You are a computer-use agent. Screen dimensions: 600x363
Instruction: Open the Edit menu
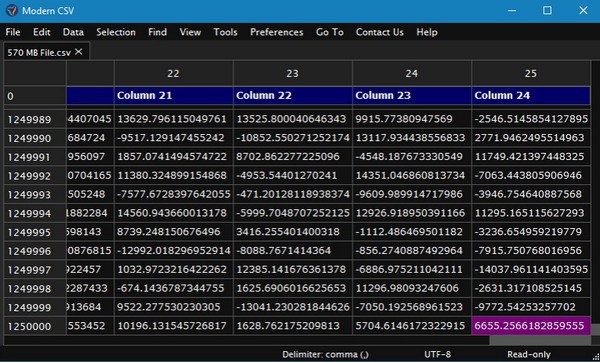(x=41, y=32)
